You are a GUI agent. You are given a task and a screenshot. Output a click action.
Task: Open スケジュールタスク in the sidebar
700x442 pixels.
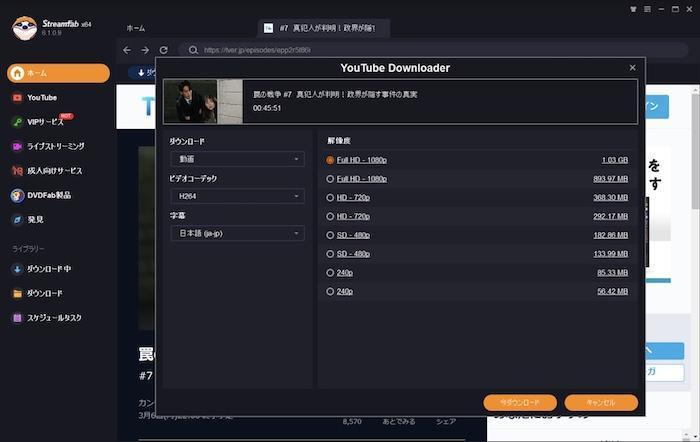(x=47, y=318)
